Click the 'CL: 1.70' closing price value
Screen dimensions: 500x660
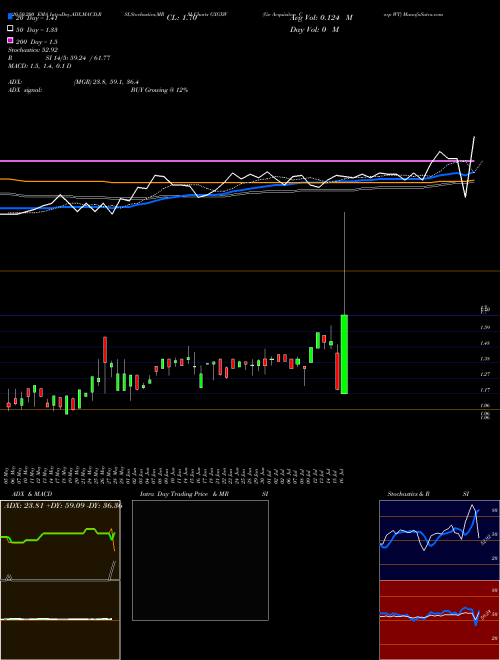pos(182,18)
